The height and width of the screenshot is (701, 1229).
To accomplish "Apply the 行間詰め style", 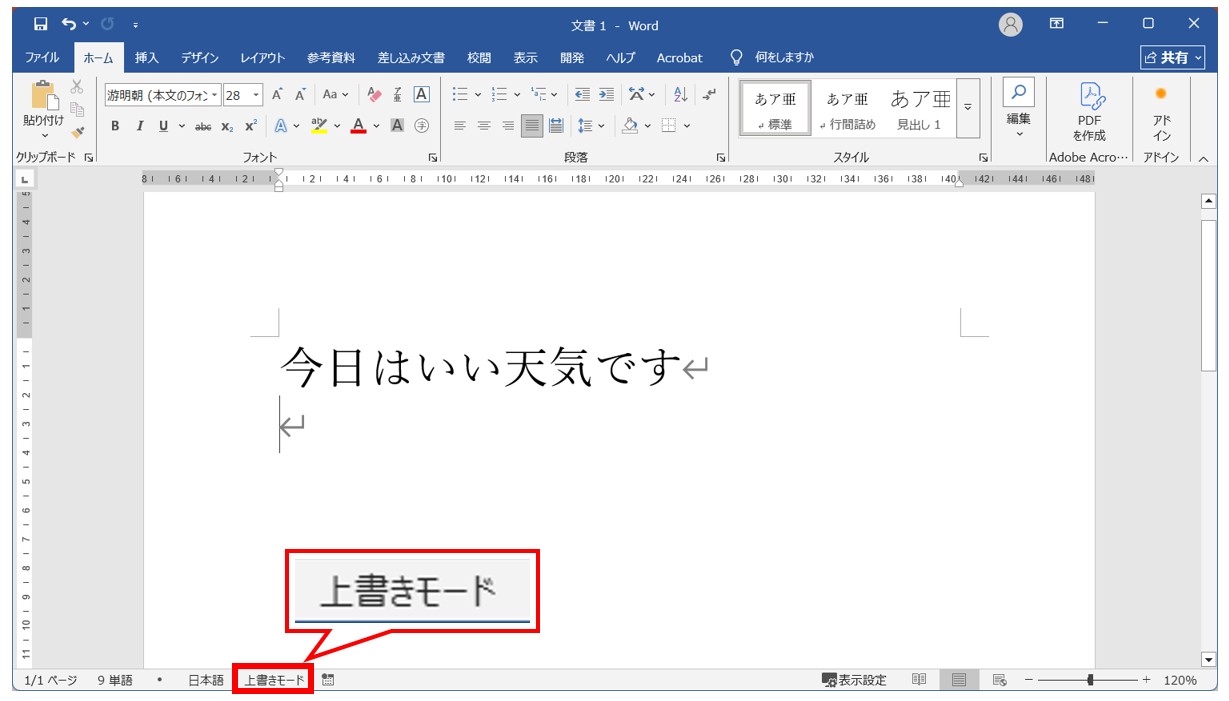I will [x=847, y=108].
